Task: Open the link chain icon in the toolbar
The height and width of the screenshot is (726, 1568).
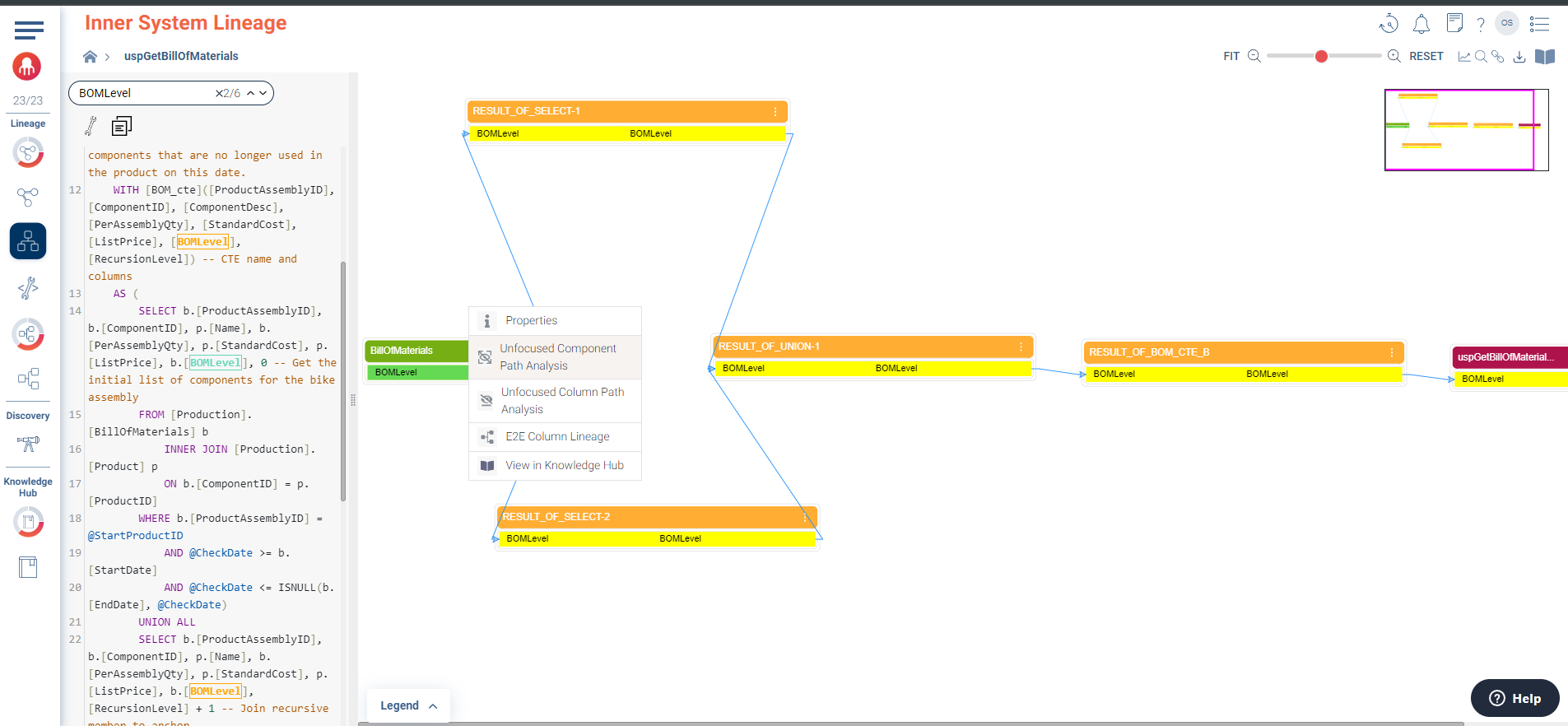Action: (1498, 57)
